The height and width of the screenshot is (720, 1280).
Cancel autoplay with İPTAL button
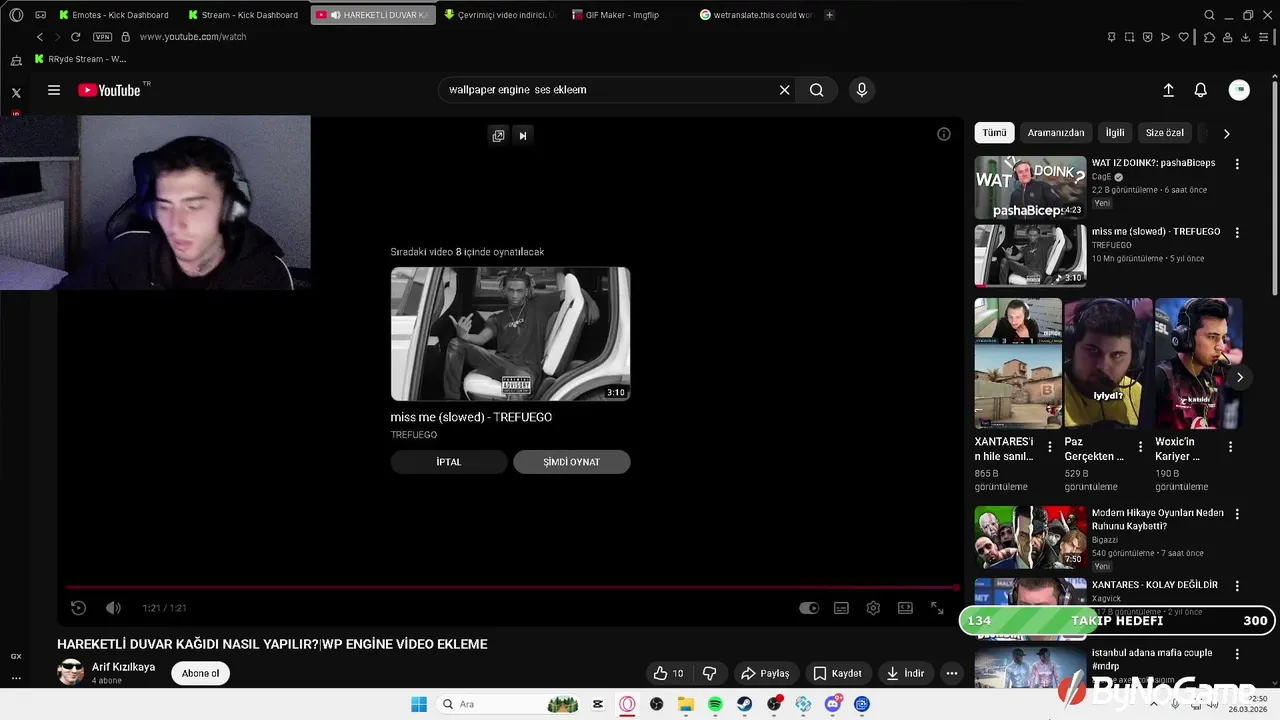click(449, 462)
